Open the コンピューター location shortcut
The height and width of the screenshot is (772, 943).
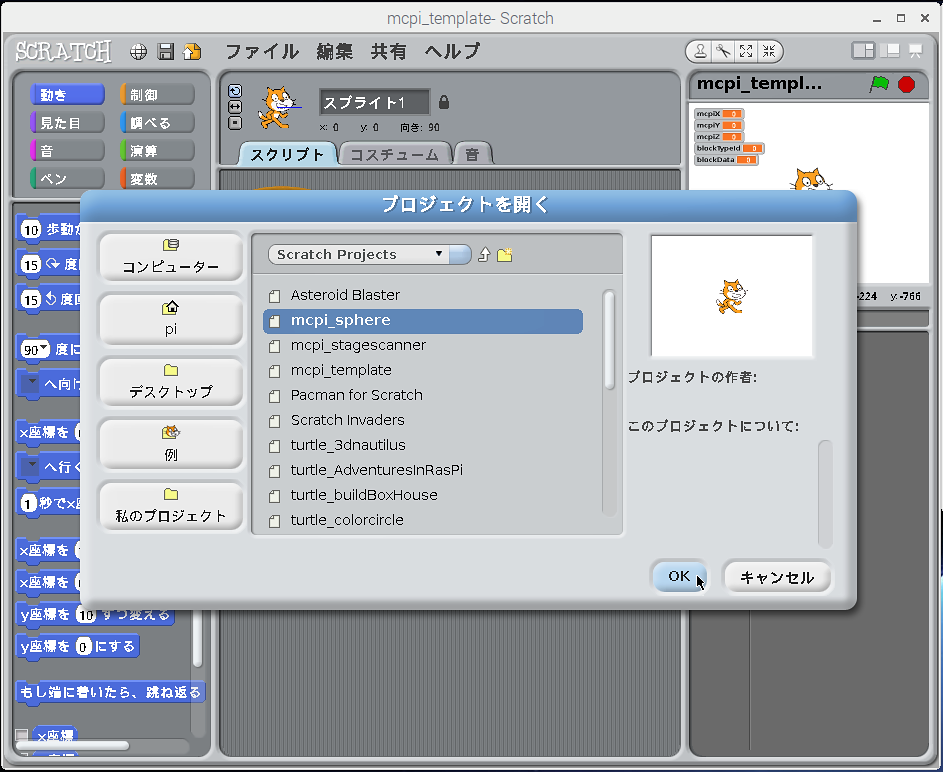pyautogui.click(x=171, y=257)
